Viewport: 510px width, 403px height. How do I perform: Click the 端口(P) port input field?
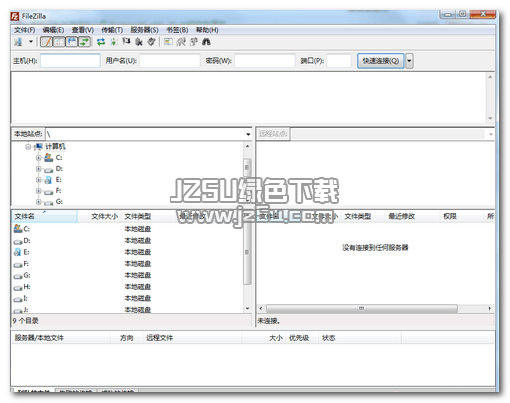(x=339, y=61)
